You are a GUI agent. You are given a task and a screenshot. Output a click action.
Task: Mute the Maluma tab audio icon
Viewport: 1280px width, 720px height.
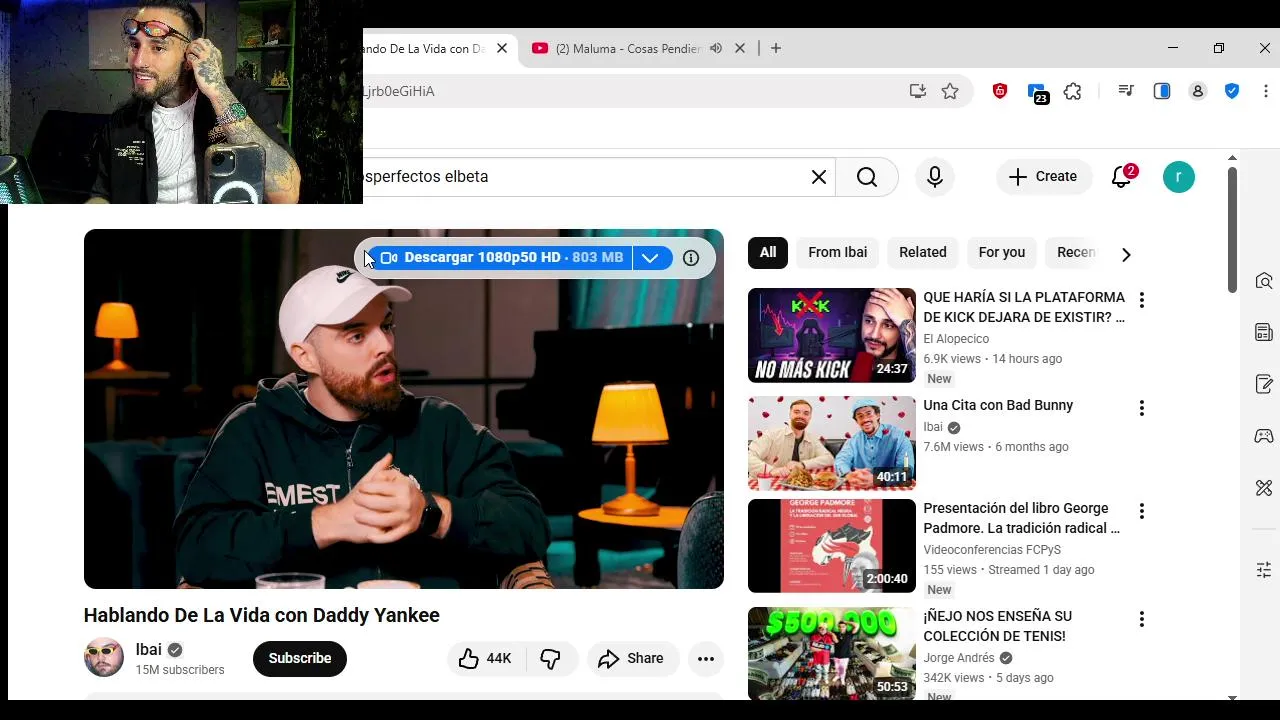coord(716,48)
